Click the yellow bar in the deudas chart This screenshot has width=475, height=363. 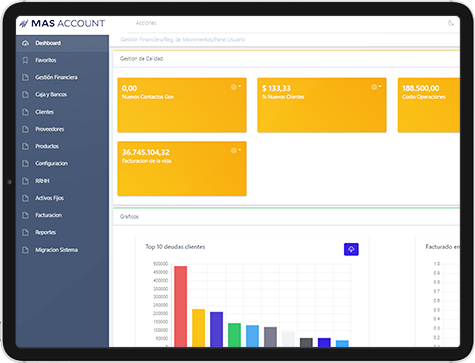coord(199,328)
